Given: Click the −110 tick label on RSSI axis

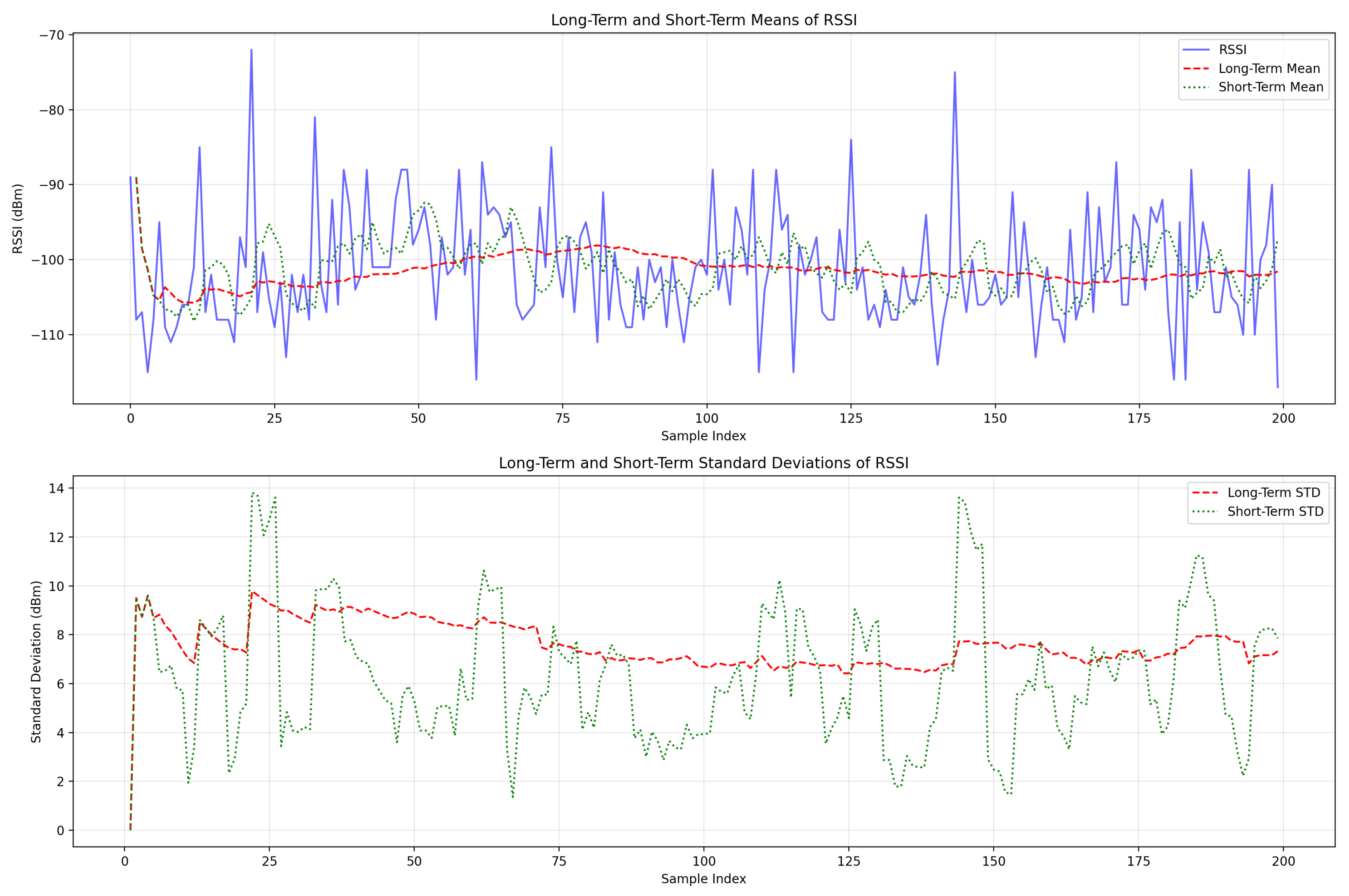Looking at the screenshot, I should 48,335.
